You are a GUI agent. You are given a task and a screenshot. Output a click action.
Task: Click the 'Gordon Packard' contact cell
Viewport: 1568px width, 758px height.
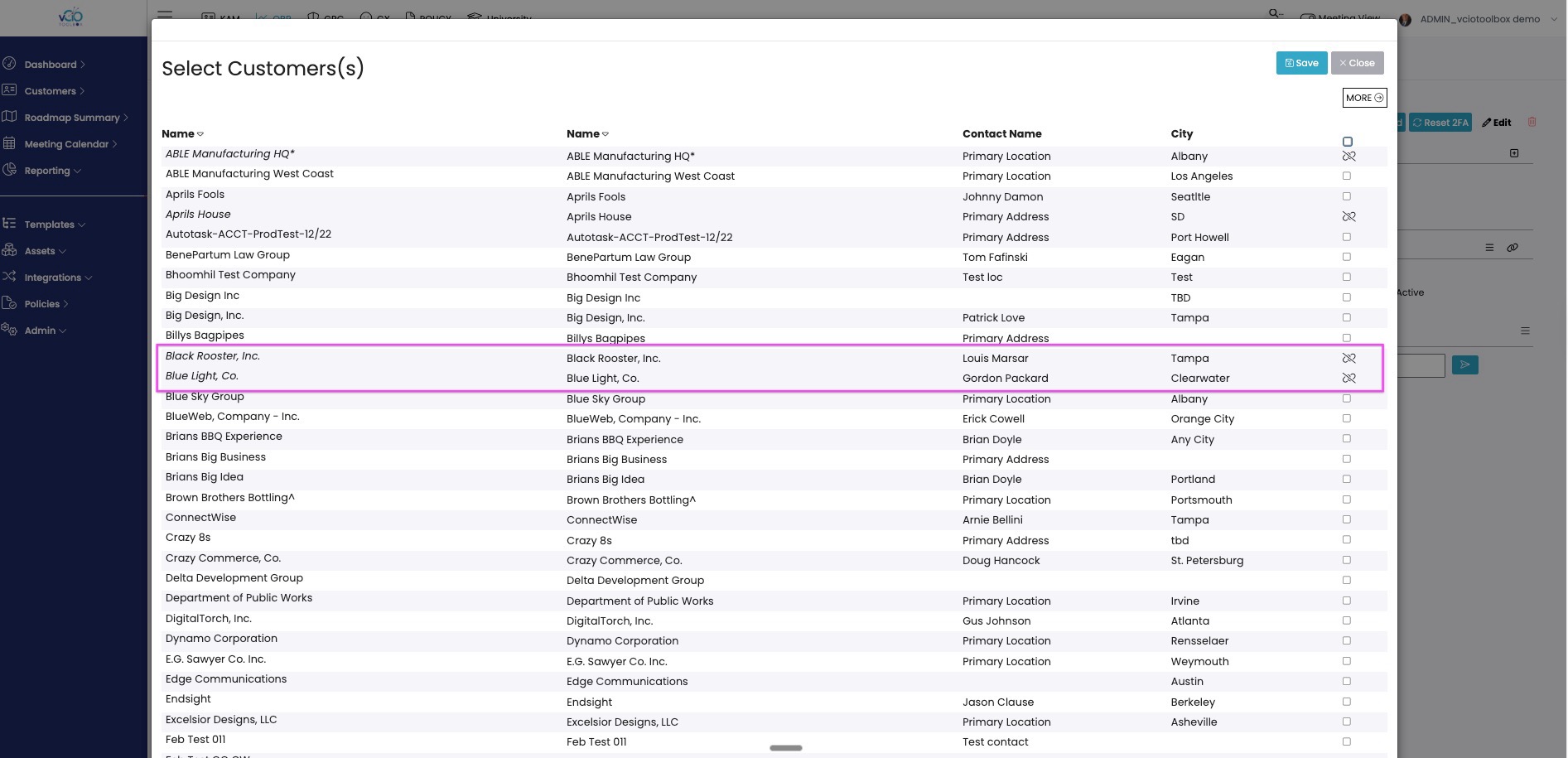click(x=1005, y=378)
